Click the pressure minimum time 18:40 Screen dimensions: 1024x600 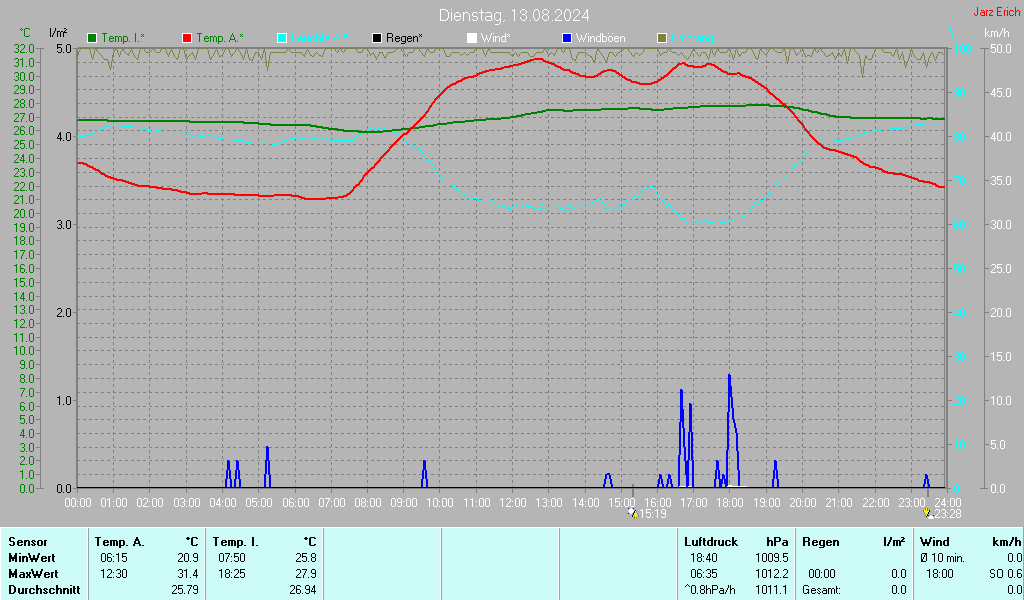[x=703, y=558]
